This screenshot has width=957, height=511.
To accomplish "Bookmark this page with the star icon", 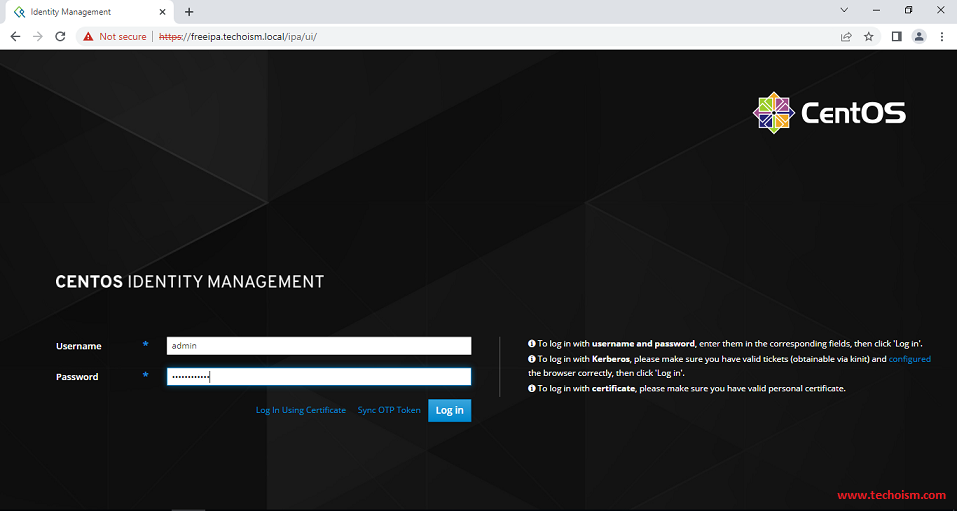I will coord(869,37).
